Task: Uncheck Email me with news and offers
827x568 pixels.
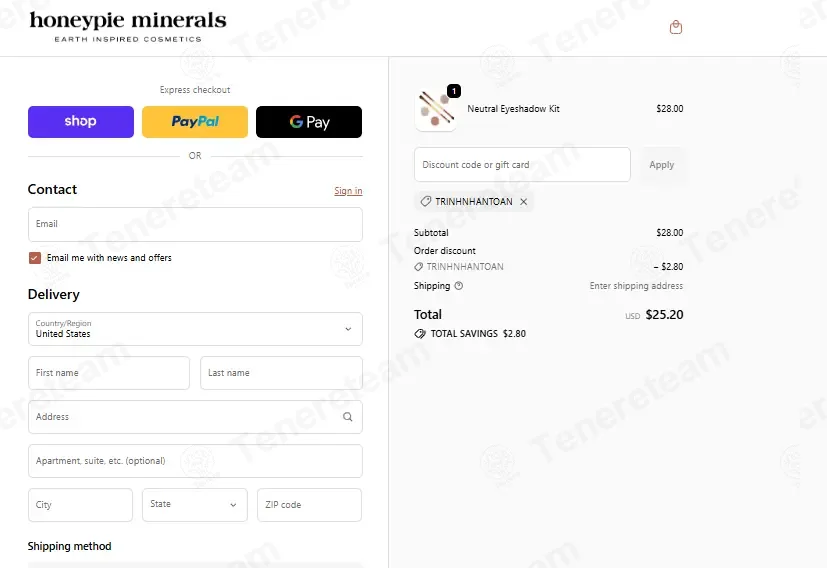Action: pos(35,258)
